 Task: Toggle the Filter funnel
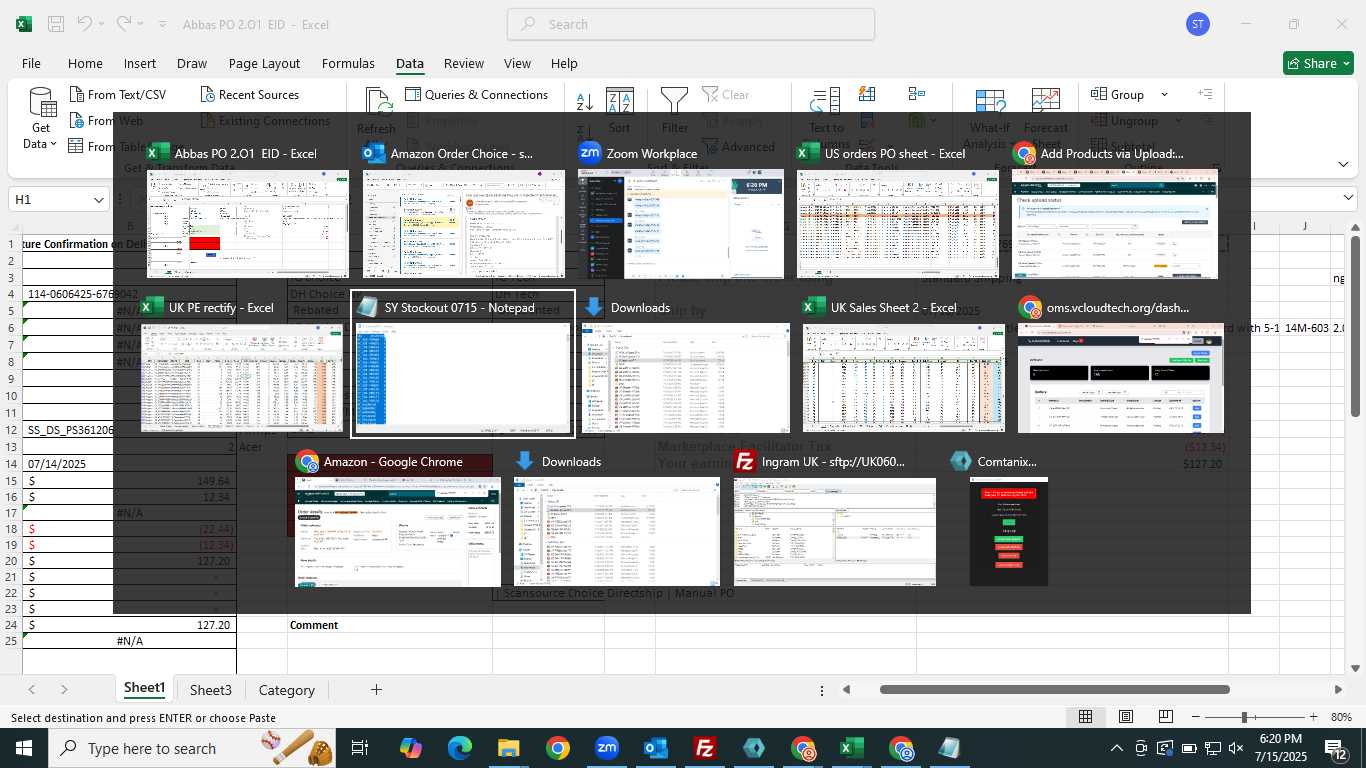[x=675, y=111]
